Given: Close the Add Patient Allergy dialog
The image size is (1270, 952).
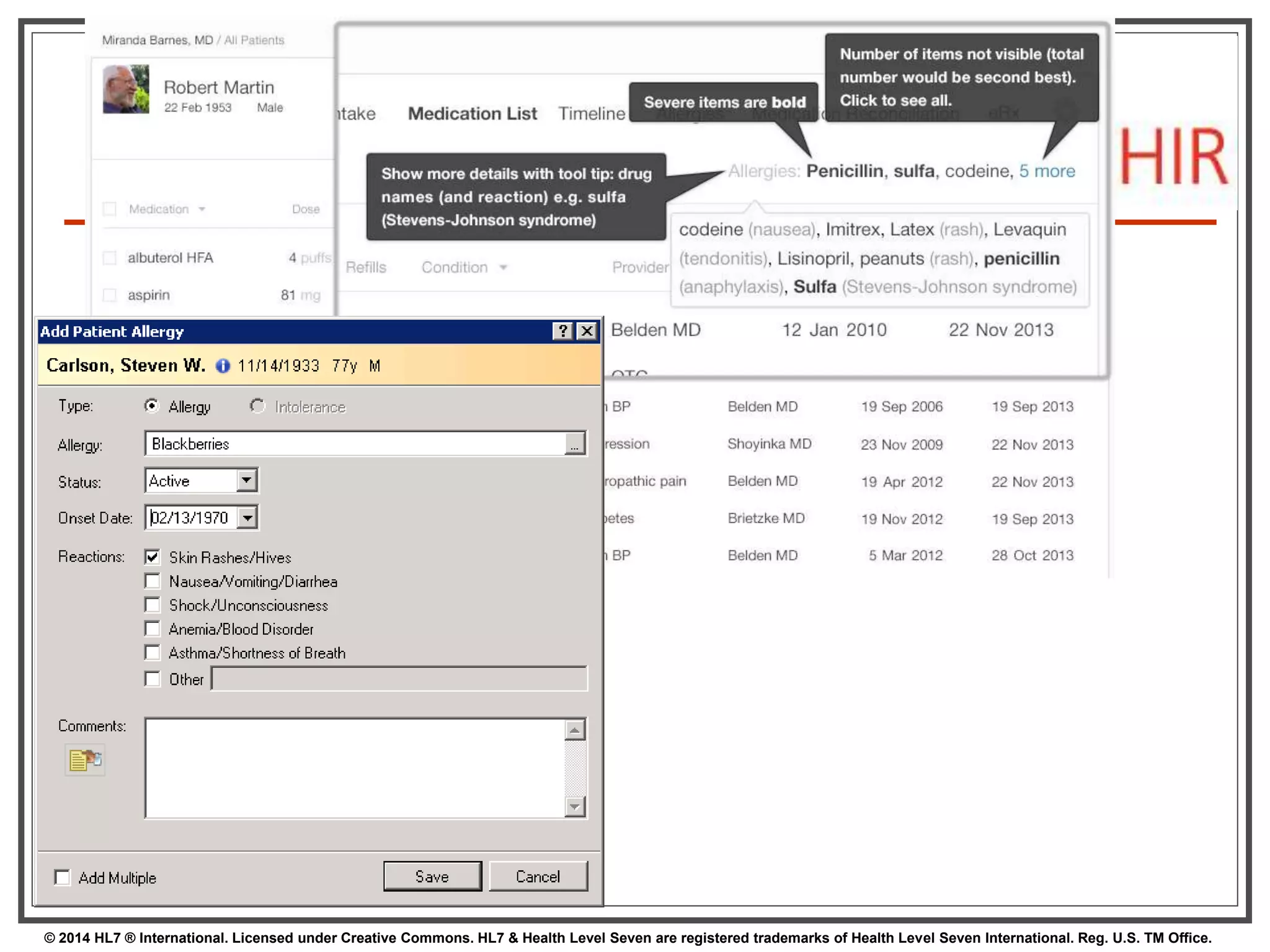Looking at the screenshot, I should [x=587, y=331].
